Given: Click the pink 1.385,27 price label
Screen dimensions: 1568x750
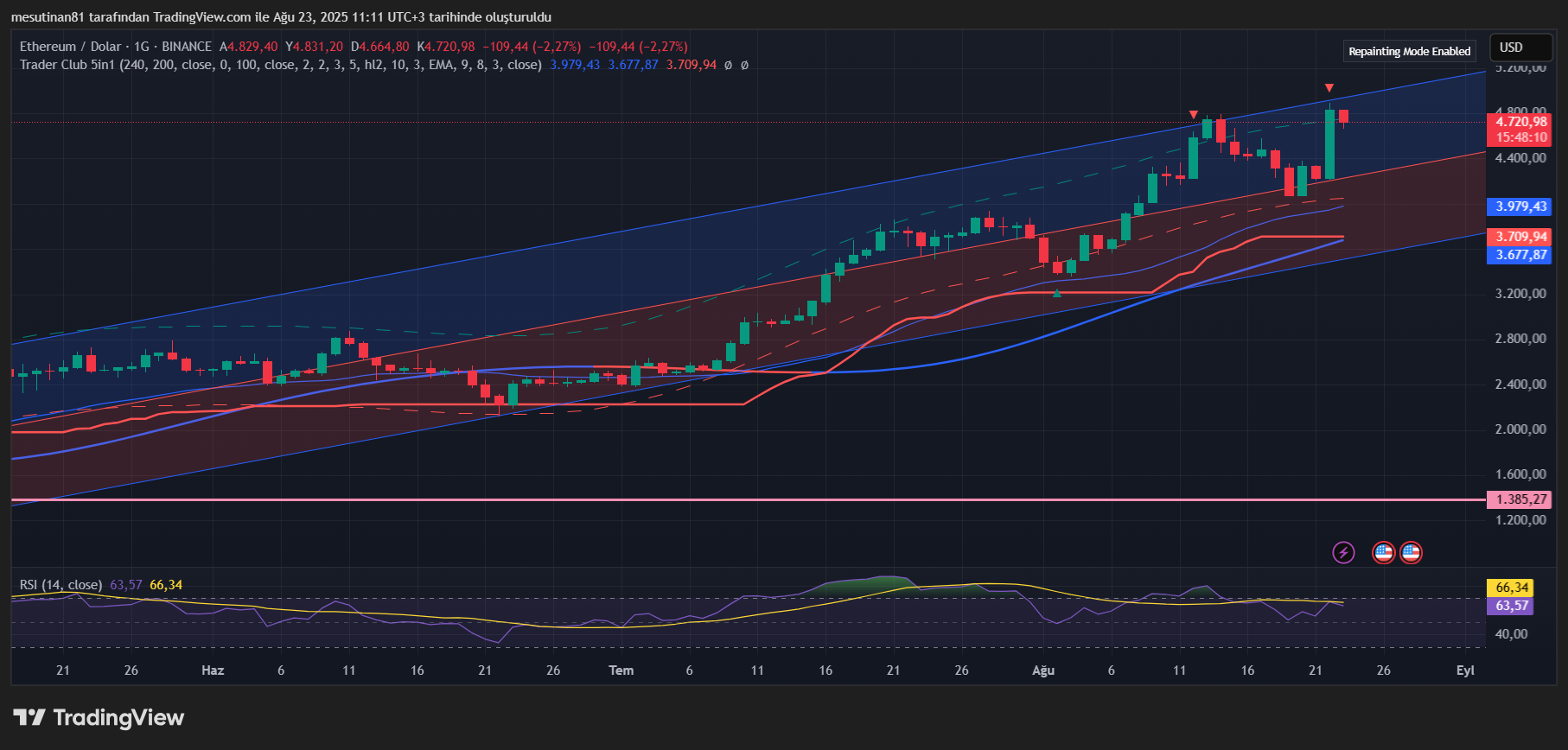Looking at the screenshot, I should click(1520, 499).
